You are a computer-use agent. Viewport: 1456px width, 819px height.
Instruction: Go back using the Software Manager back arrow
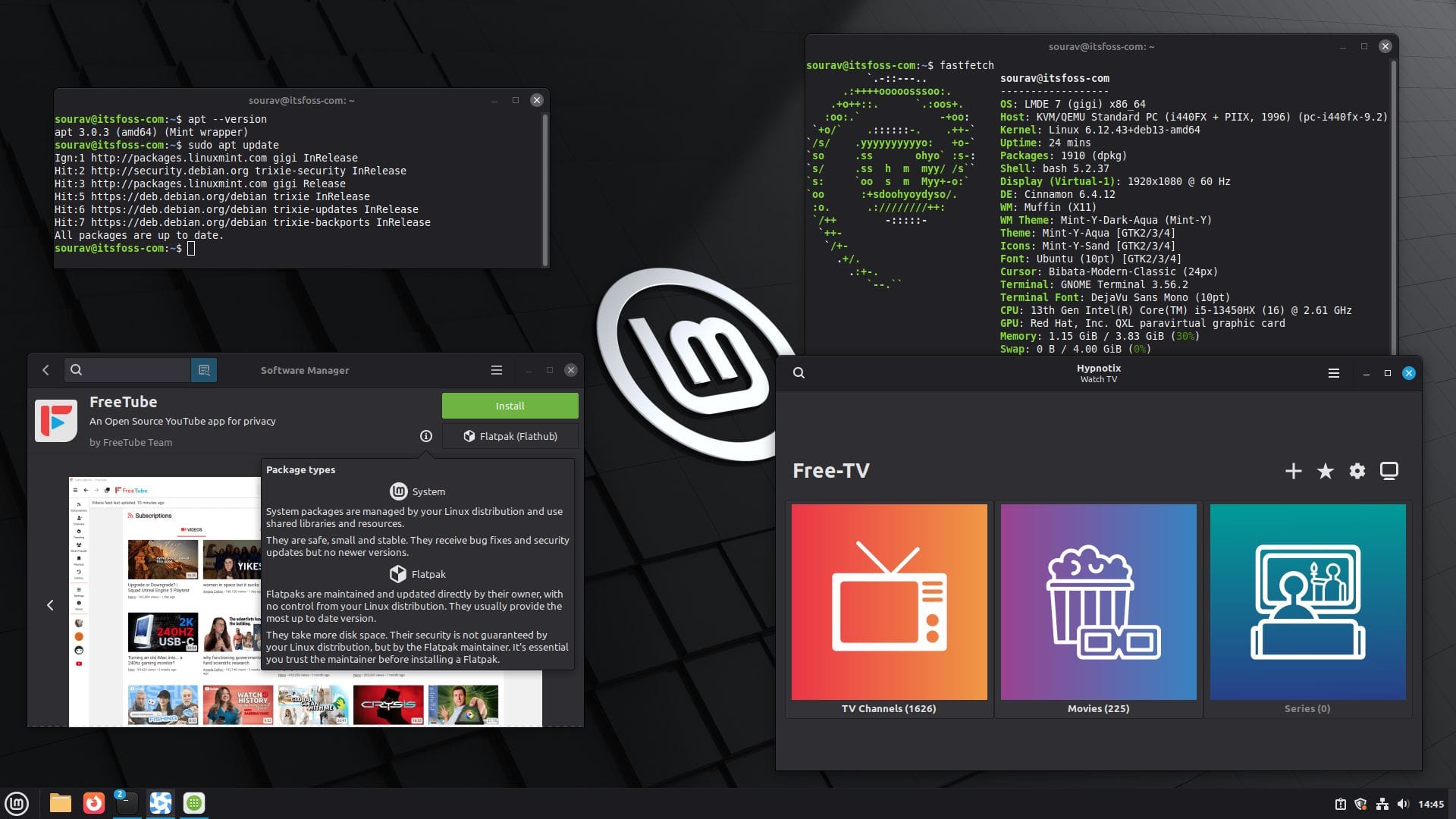pyautogui.click(x=46, y=370)
